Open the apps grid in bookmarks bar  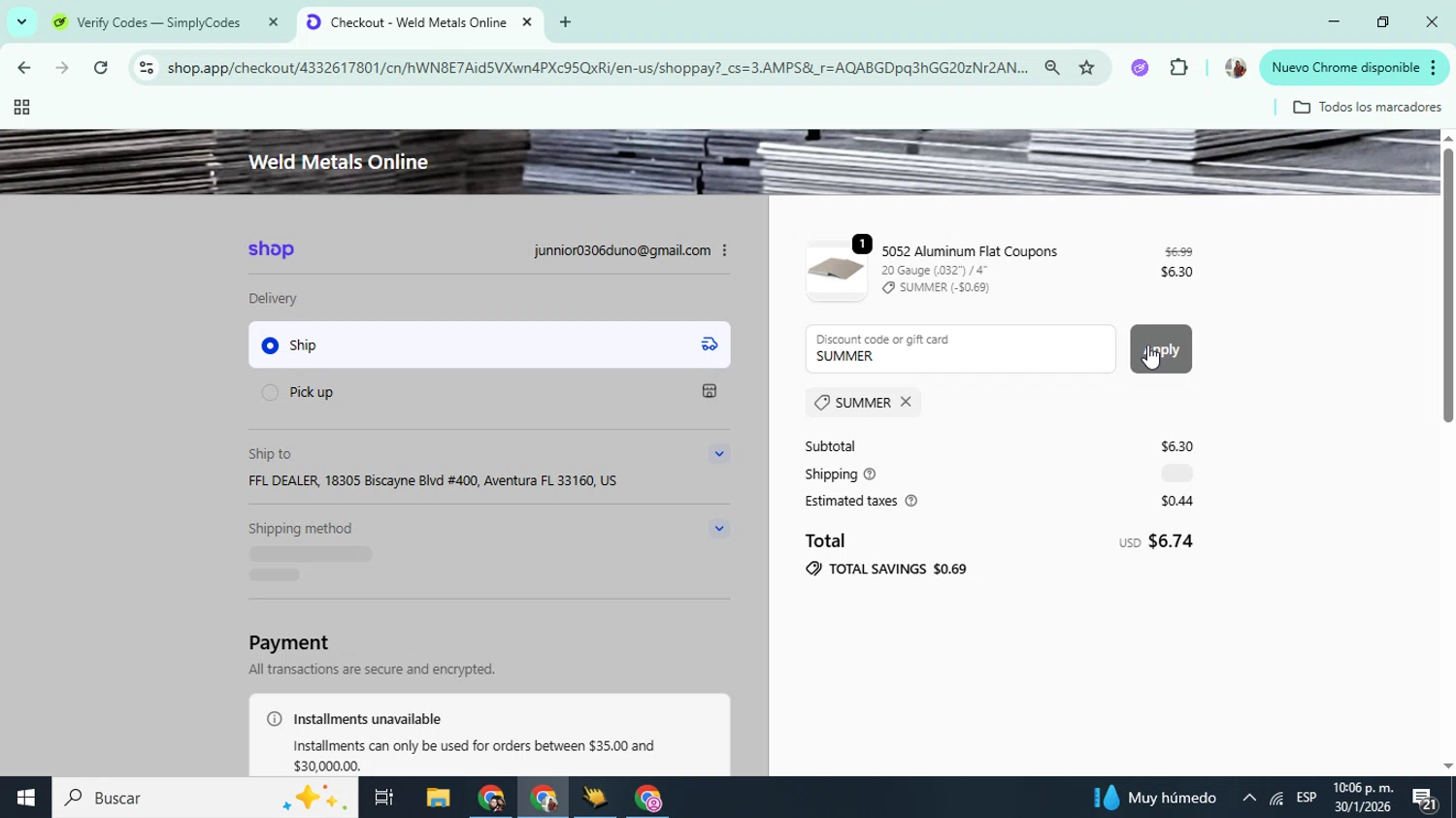click(x=21, y=108)
